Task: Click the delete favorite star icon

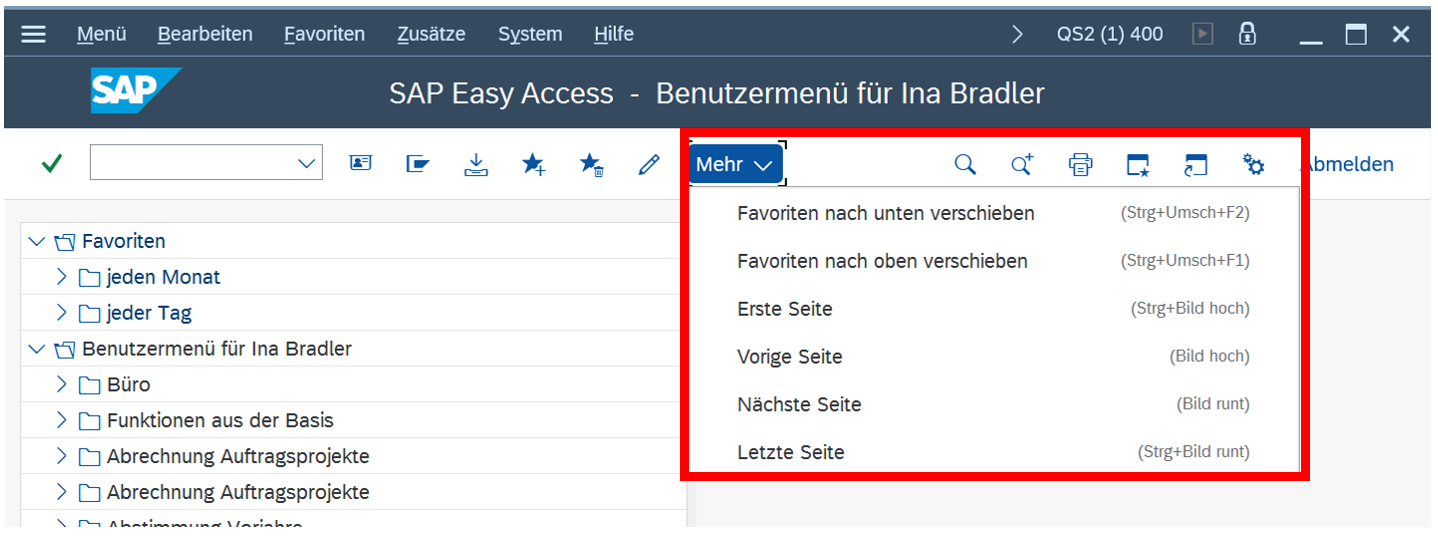Action: (x=591, y=164)
